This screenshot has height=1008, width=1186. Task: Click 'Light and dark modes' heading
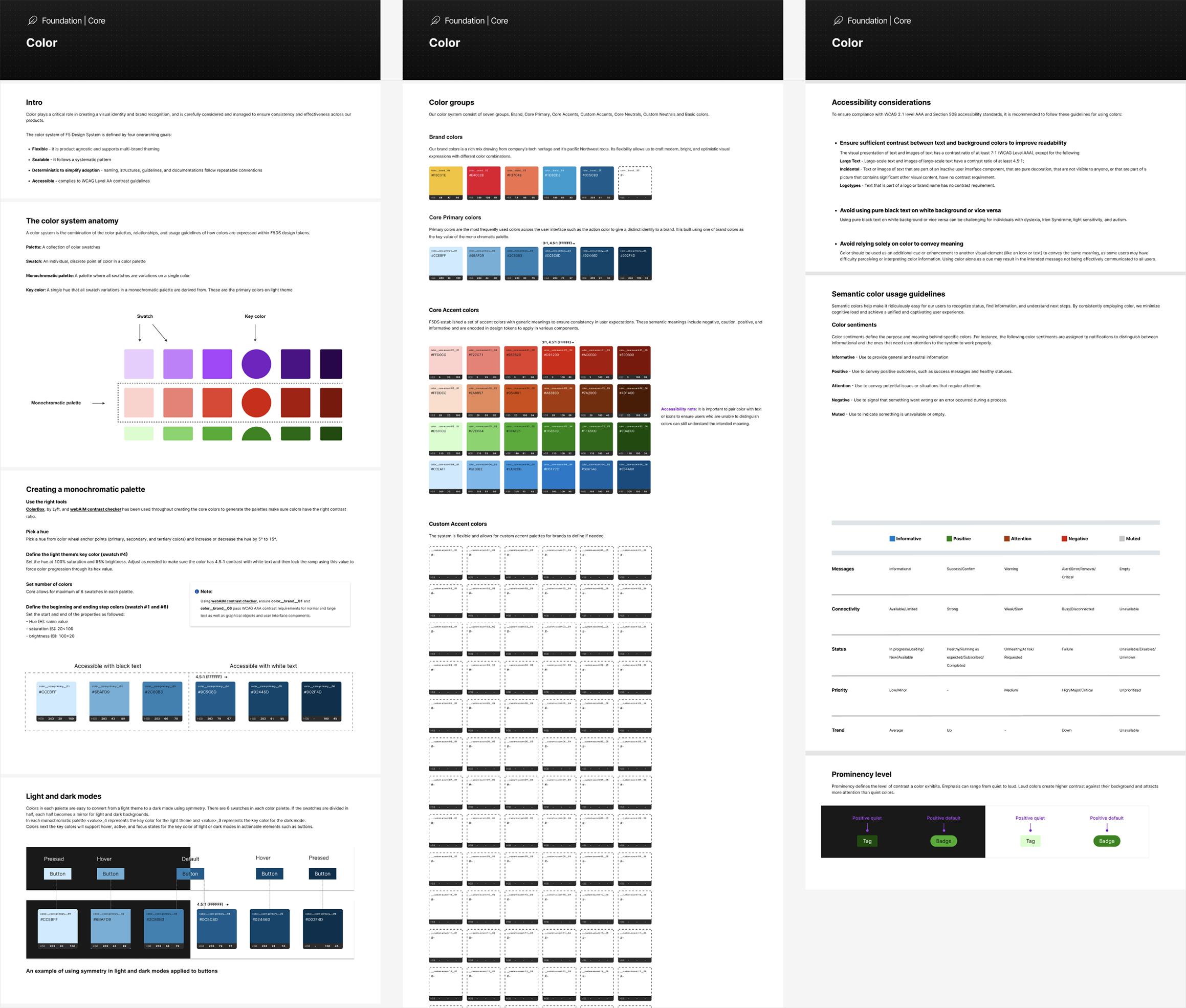pyautogui.click(x=63, y=797)
